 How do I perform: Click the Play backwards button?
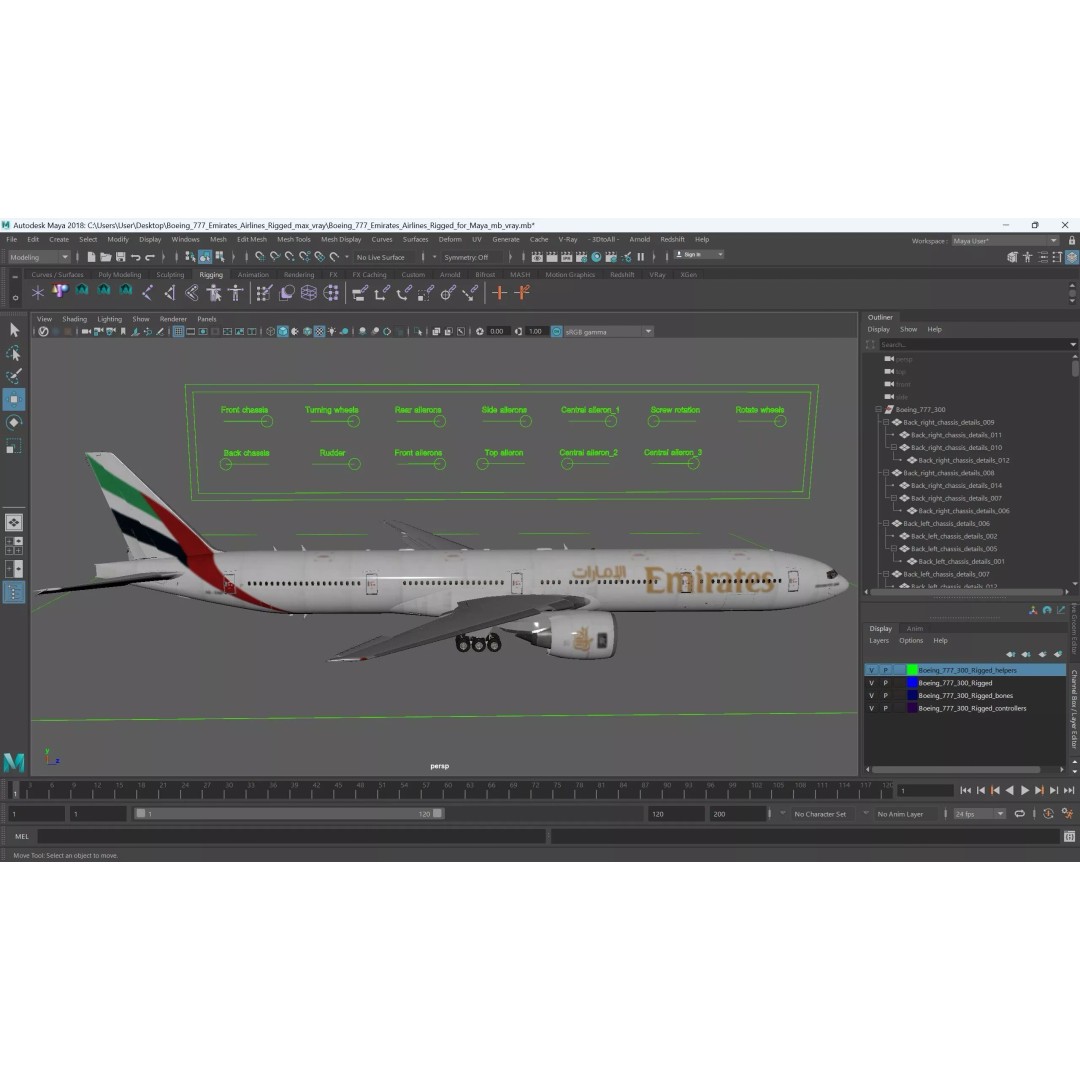coord(1010,791)
